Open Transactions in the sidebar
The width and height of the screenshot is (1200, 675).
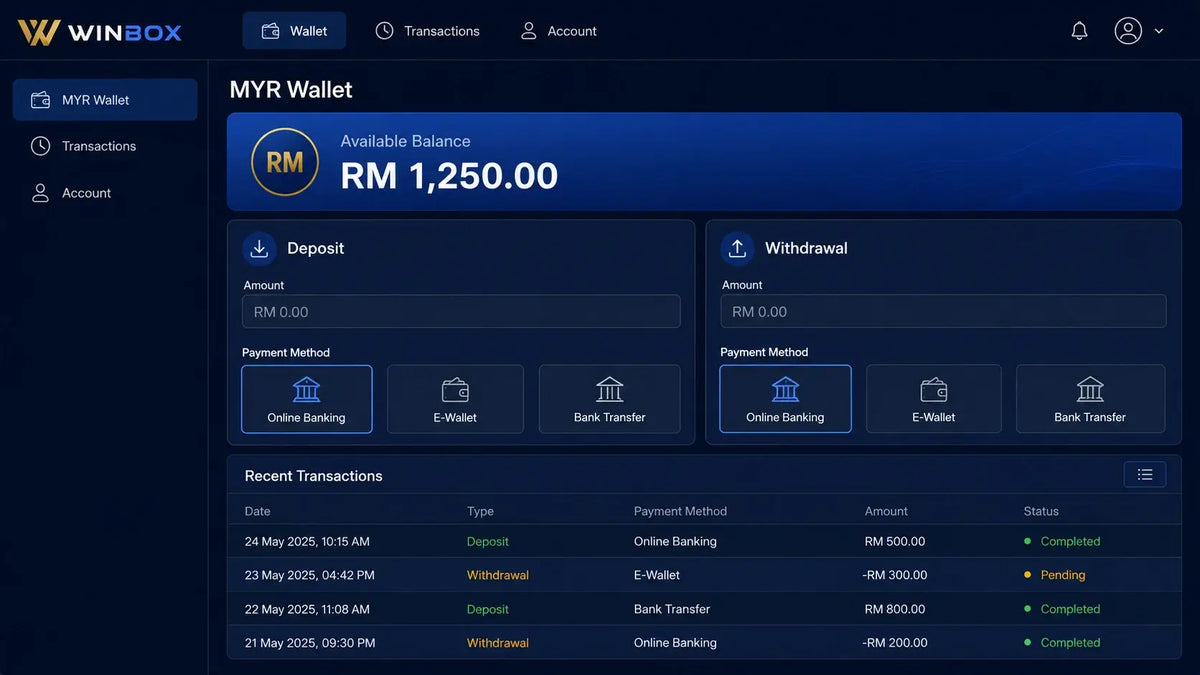pyautogui.click(x=83, y=146)
